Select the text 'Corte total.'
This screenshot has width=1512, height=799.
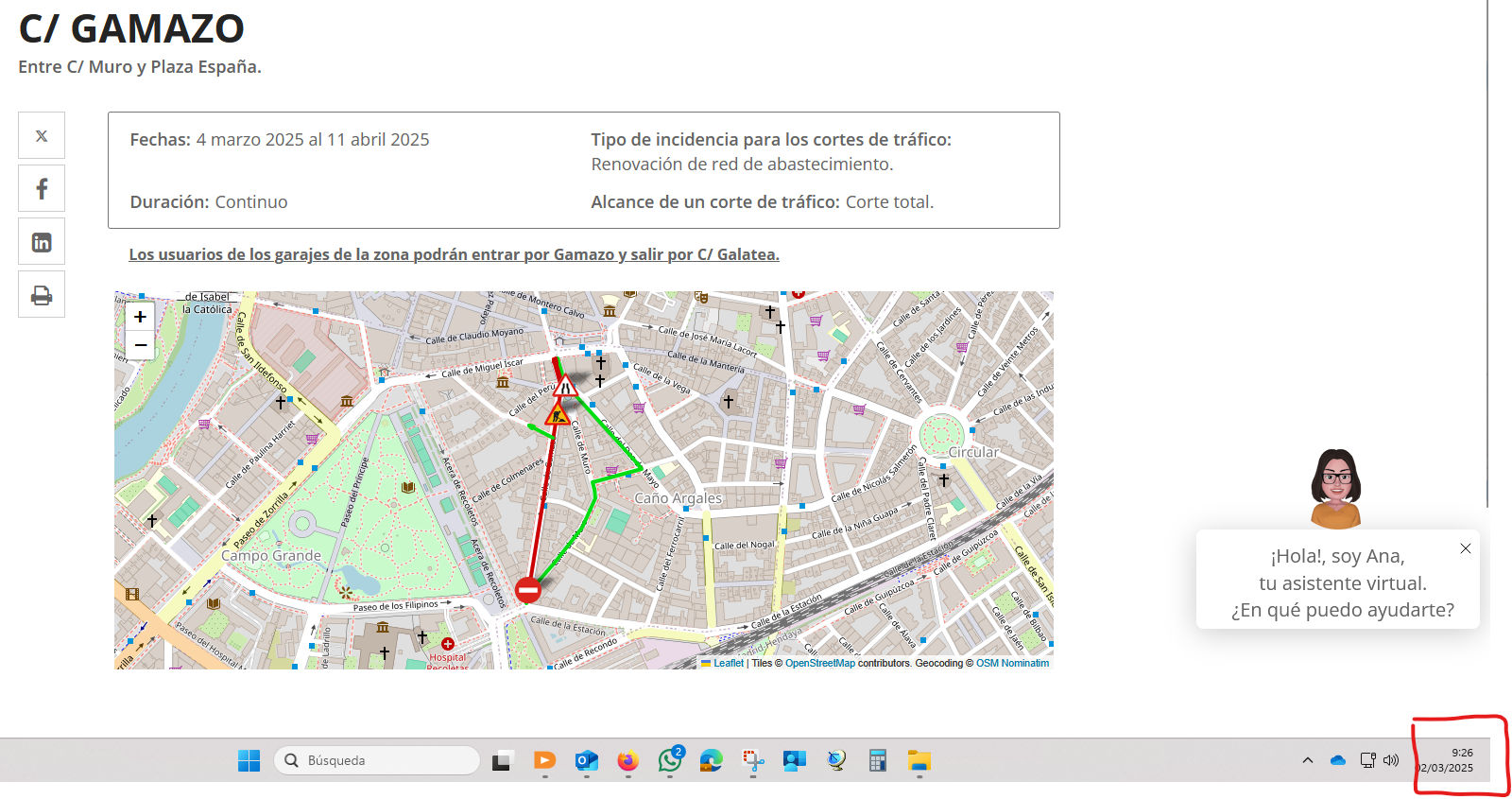tap(889, 202)
